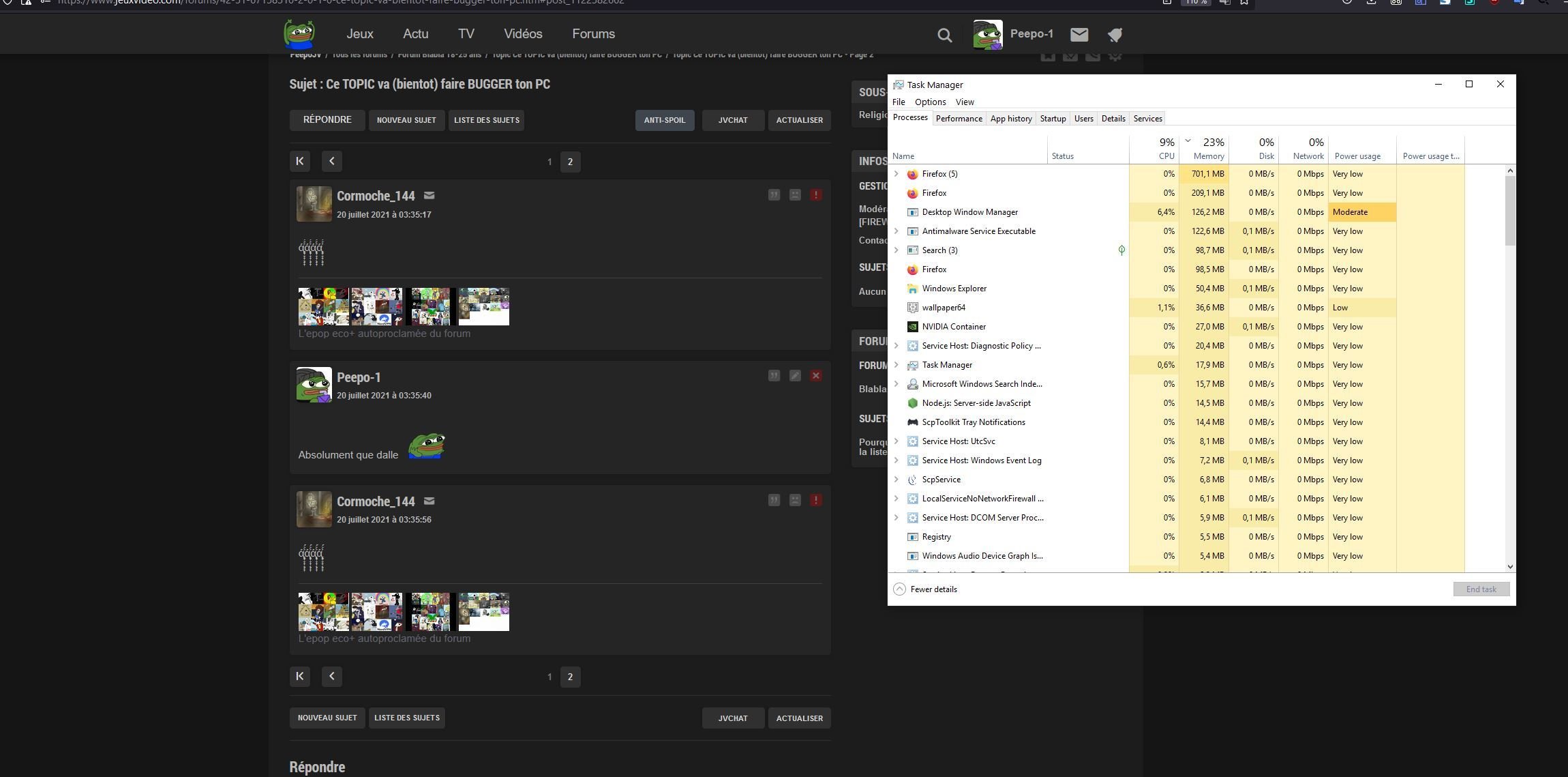Go to previous page using top arrow

(332, 161)
